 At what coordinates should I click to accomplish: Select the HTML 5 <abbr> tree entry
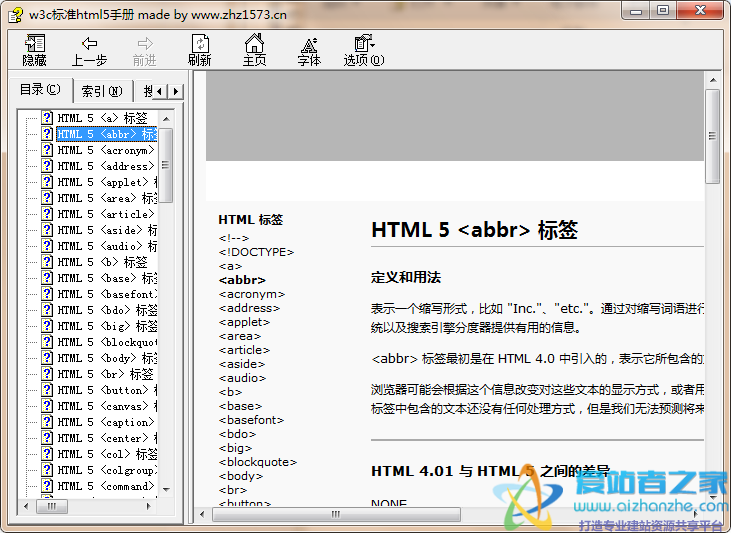(x=107, y=134)
